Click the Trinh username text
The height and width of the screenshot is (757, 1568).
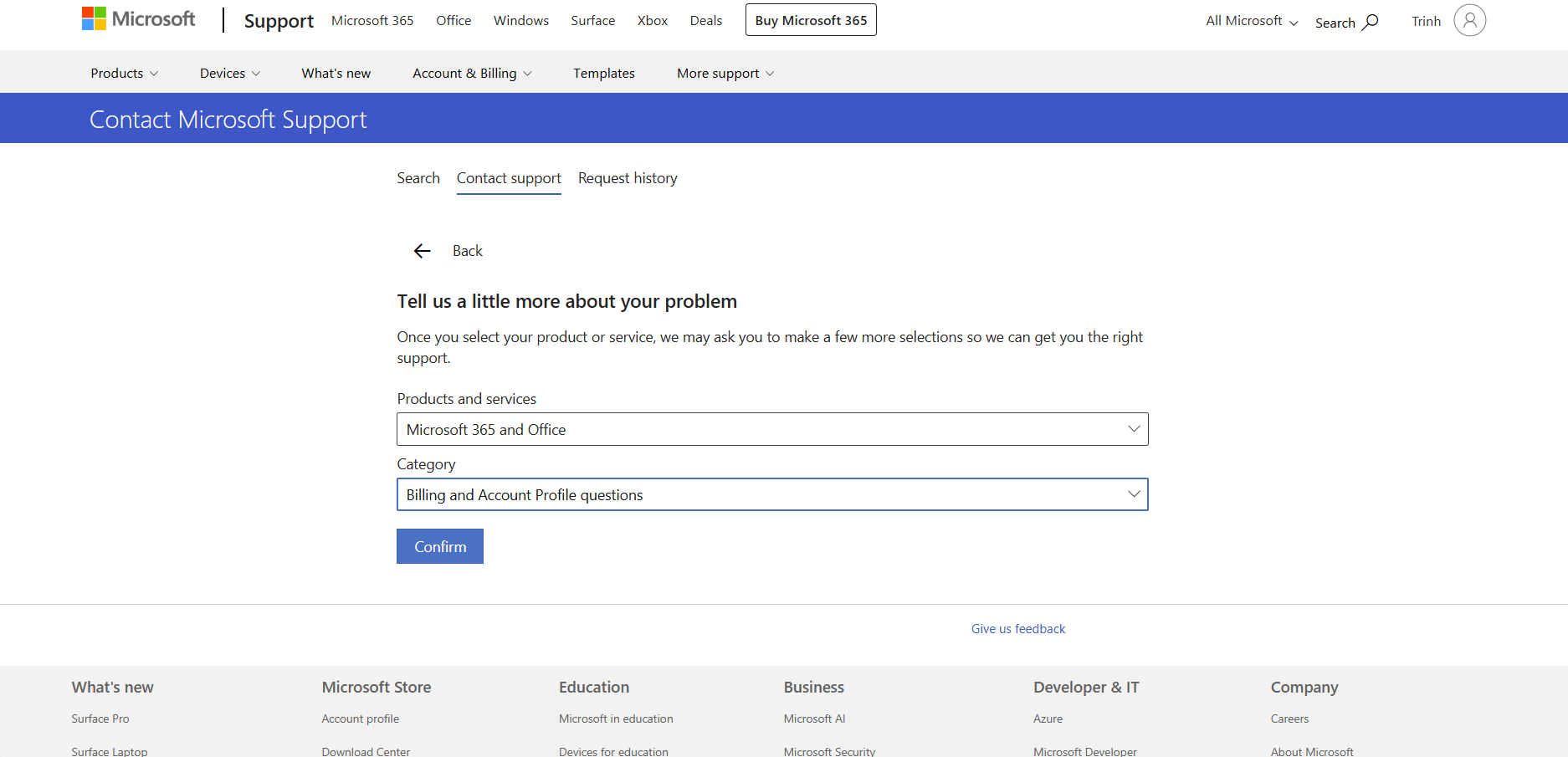(1427, 21)
